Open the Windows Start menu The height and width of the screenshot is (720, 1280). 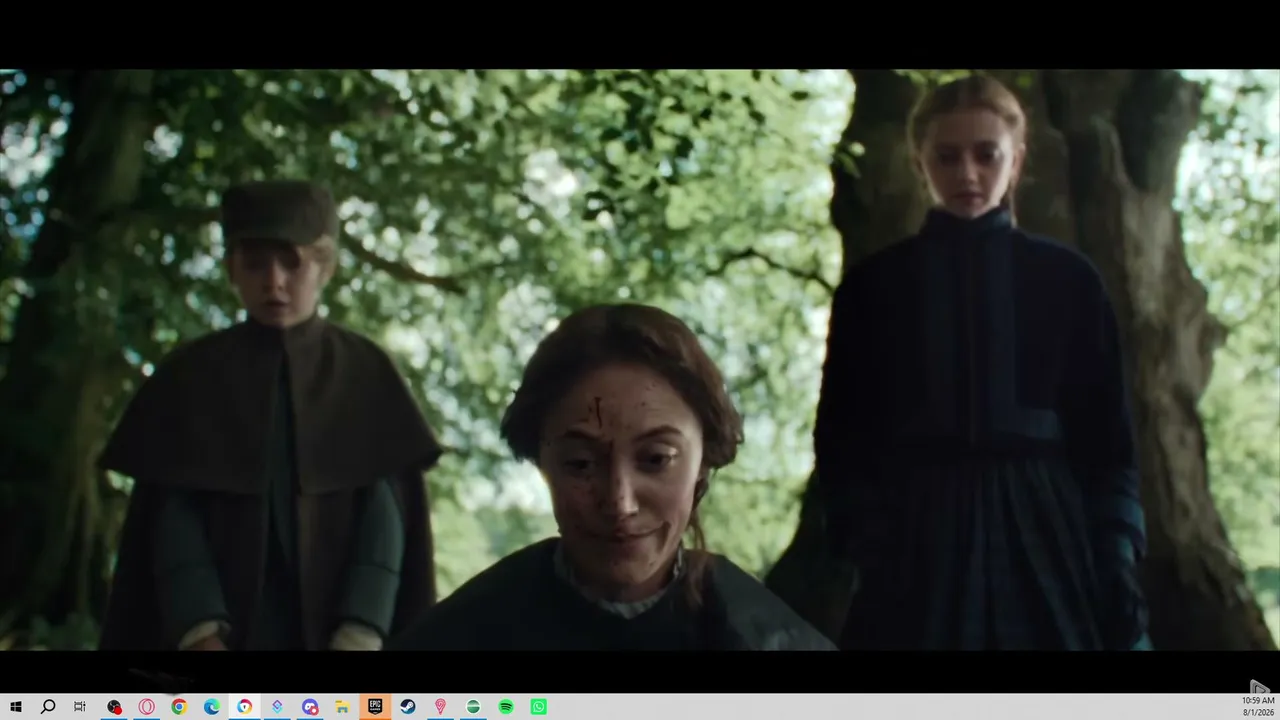(16, 707)
